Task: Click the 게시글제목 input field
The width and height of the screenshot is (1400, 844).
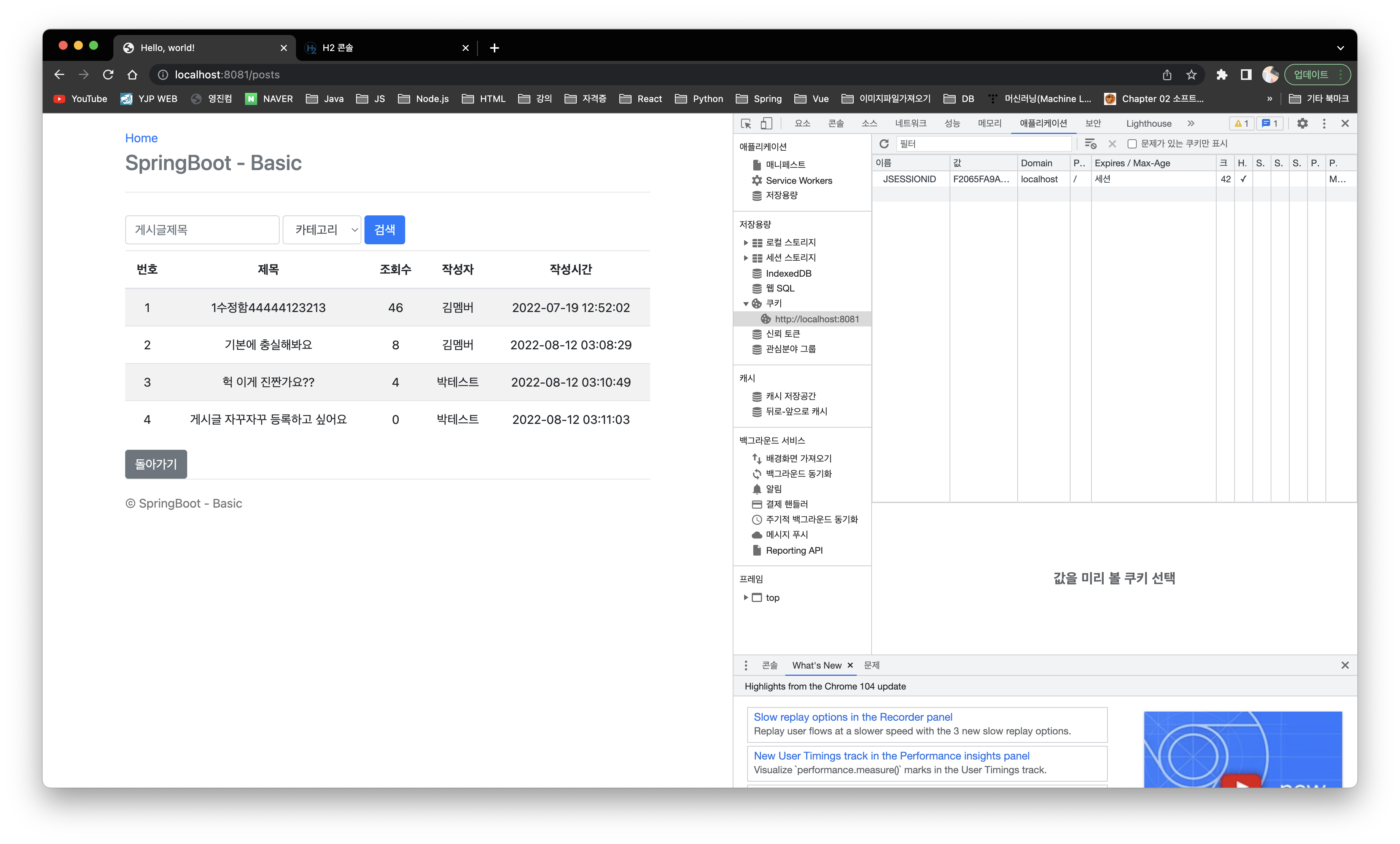Action: point(202,229)
